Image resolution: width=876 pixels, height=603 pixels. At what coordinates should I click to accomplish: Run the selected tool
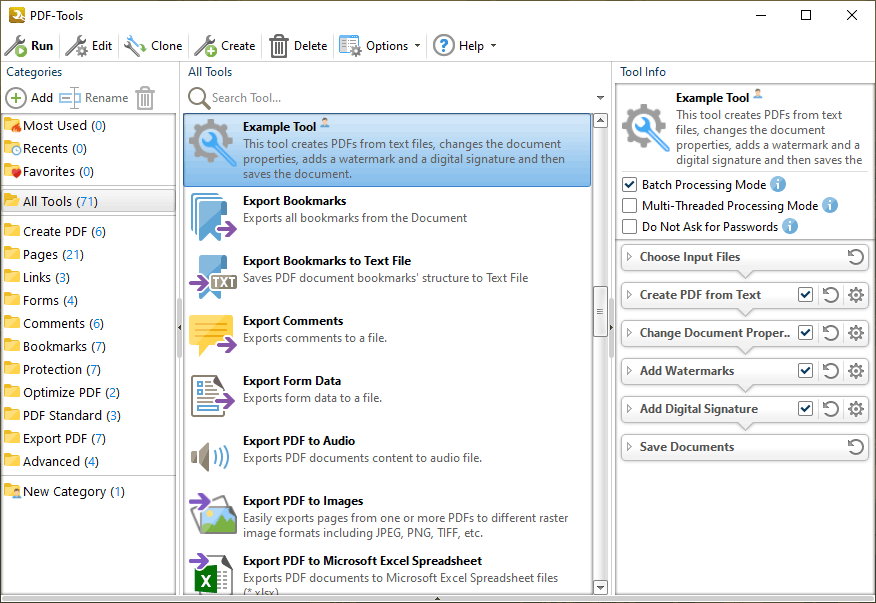click(x=29, y=46)
